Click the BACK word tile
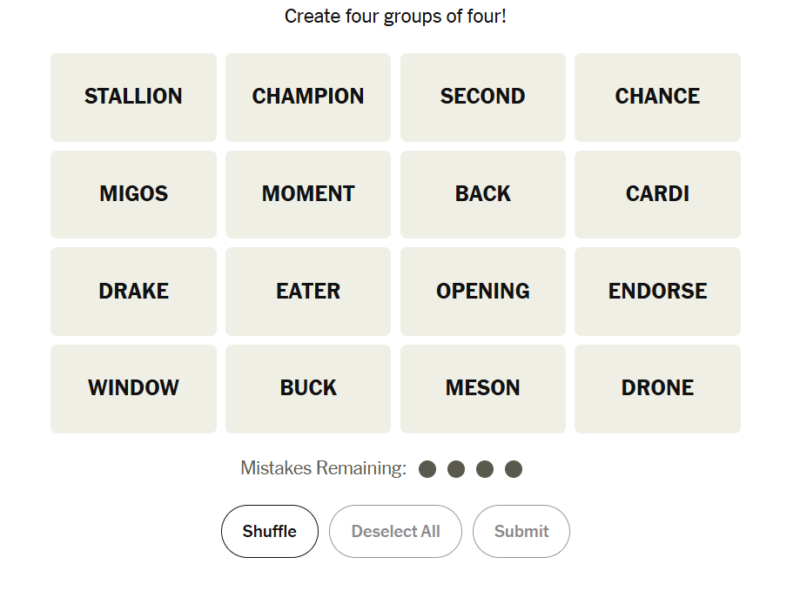The image size is (800, 591). (483, 194)
